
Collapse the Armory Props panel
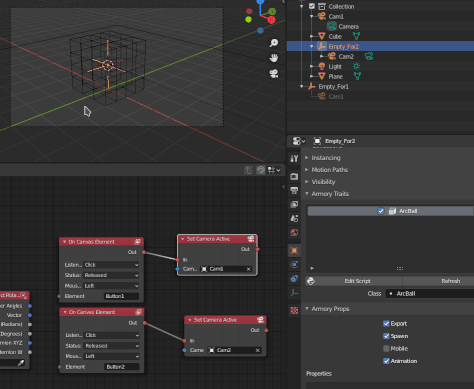[306, 309]
